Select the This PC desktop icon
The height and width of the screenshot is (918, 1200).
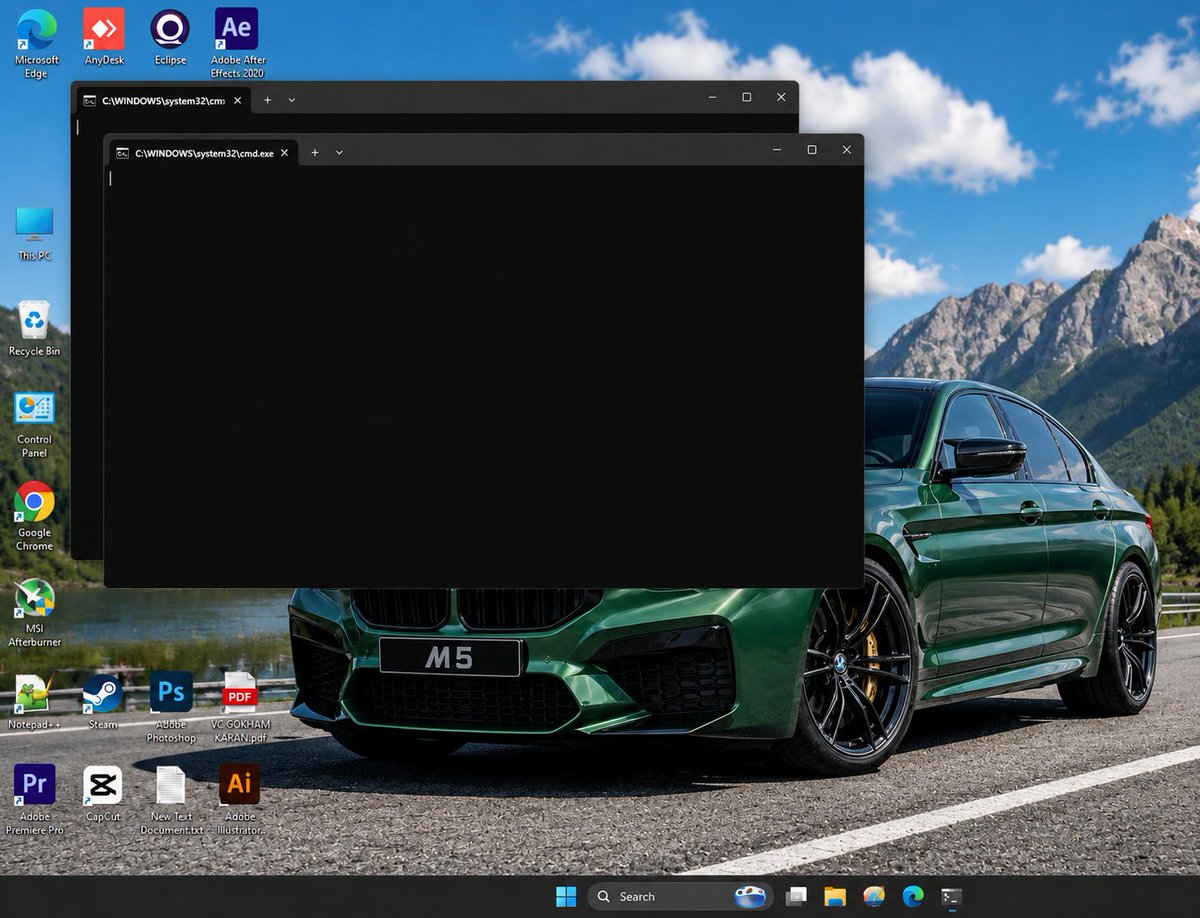34,234
